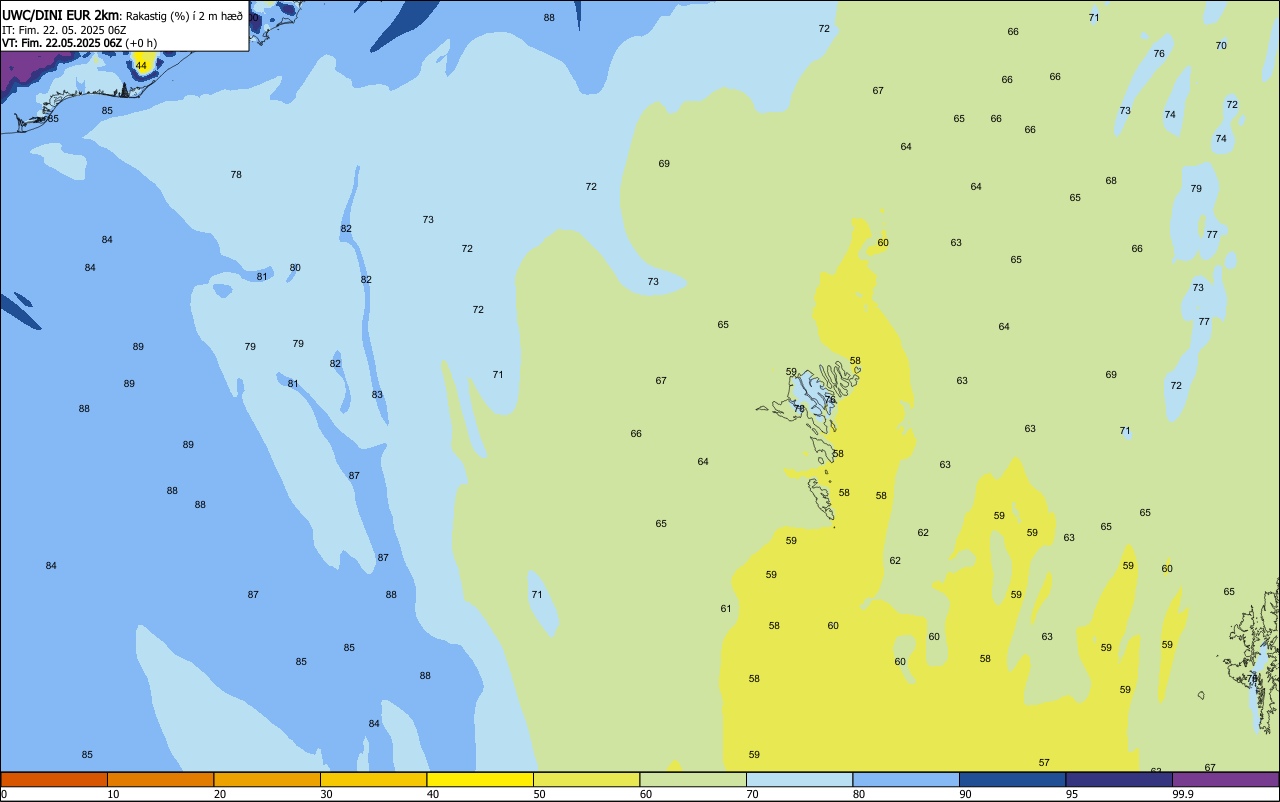The height and width of the screenshot is (802, 1280).
Task: Select the bright yellow 40–50 legend swatch
Action: click(480, 779)
